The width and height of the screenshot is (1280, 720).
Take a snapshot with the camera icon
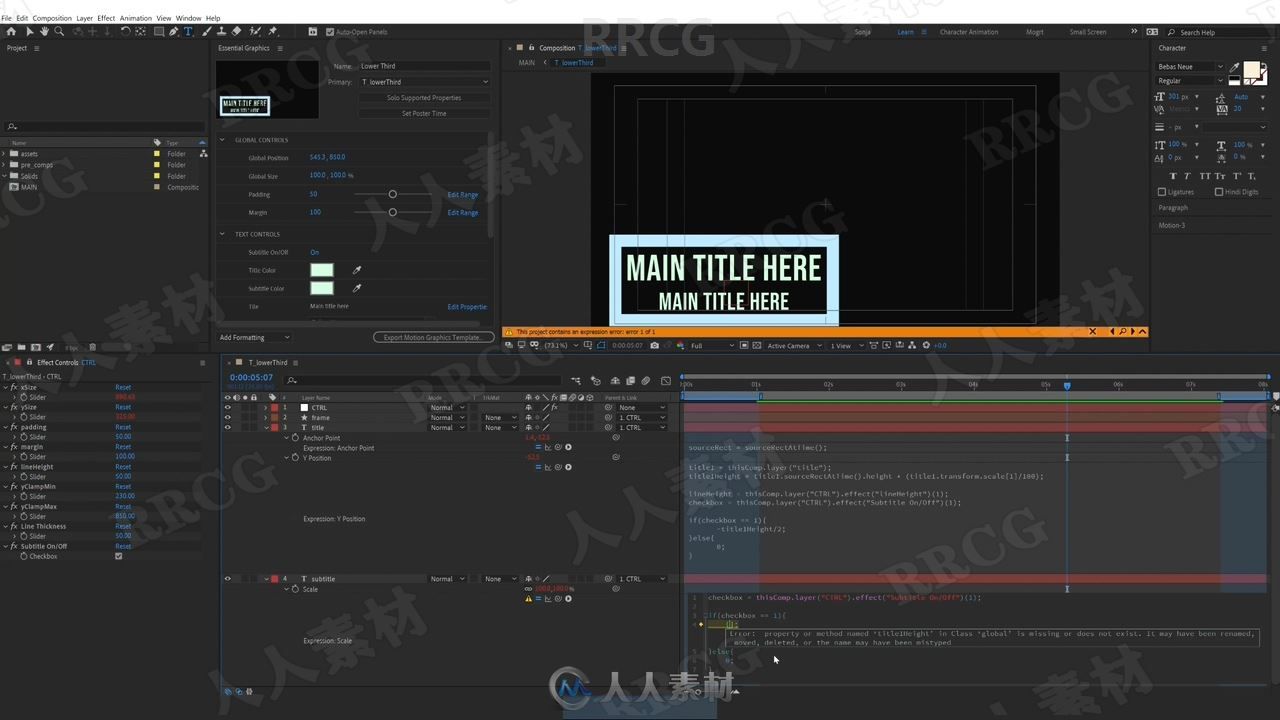(x=654, y=345)
